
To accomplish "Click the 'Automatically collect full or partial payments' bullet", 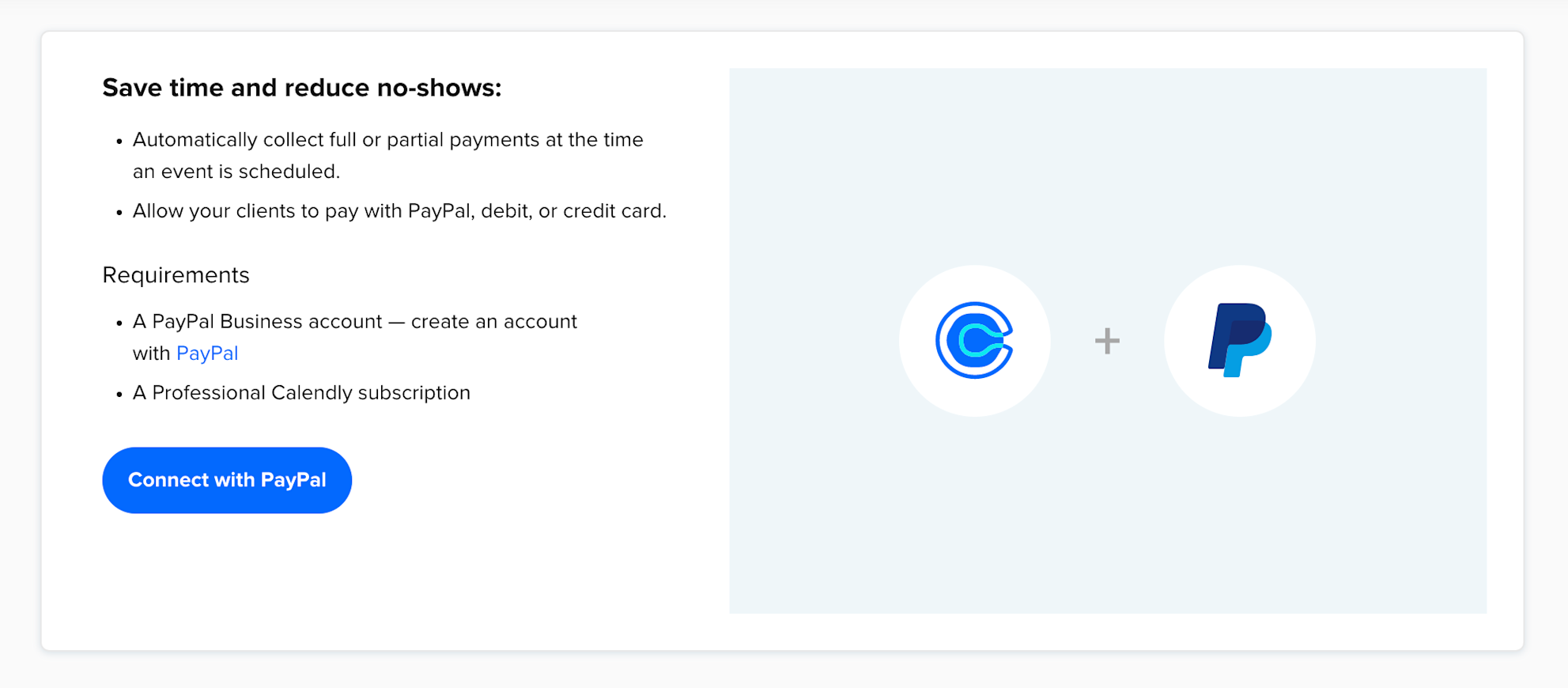I will [x=388, y=156].
